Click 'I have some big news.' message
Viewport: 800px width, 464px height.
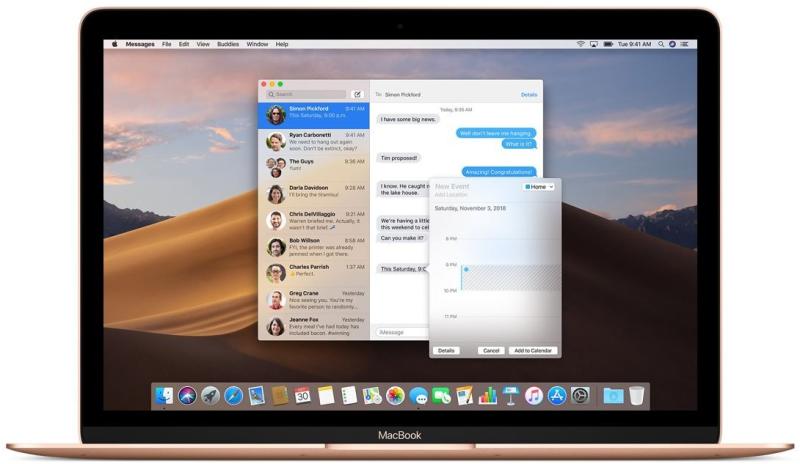pyautogui.click(x=408, y=119)
